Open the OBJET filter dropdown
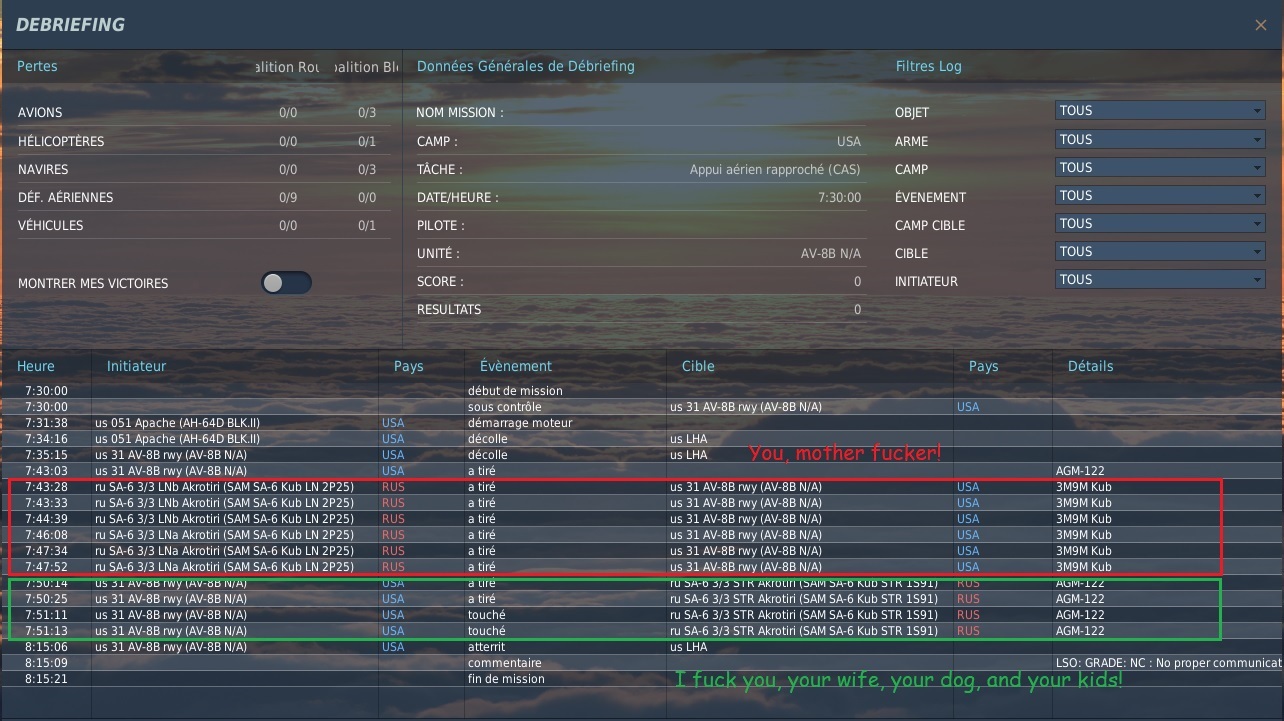The image size is (1284, 721). 1160,111
